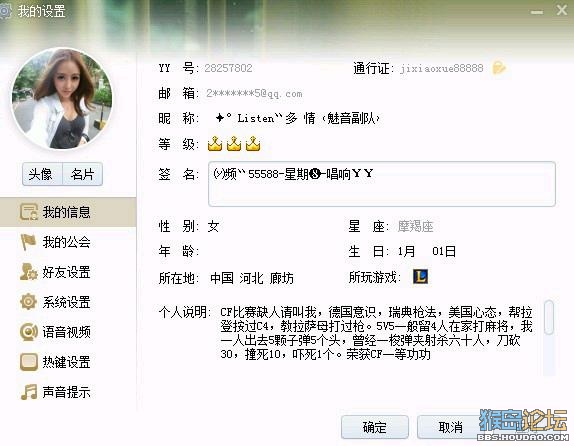Open the My Guild flag icon
Screen dimensions: 574x446
(29, 242)
